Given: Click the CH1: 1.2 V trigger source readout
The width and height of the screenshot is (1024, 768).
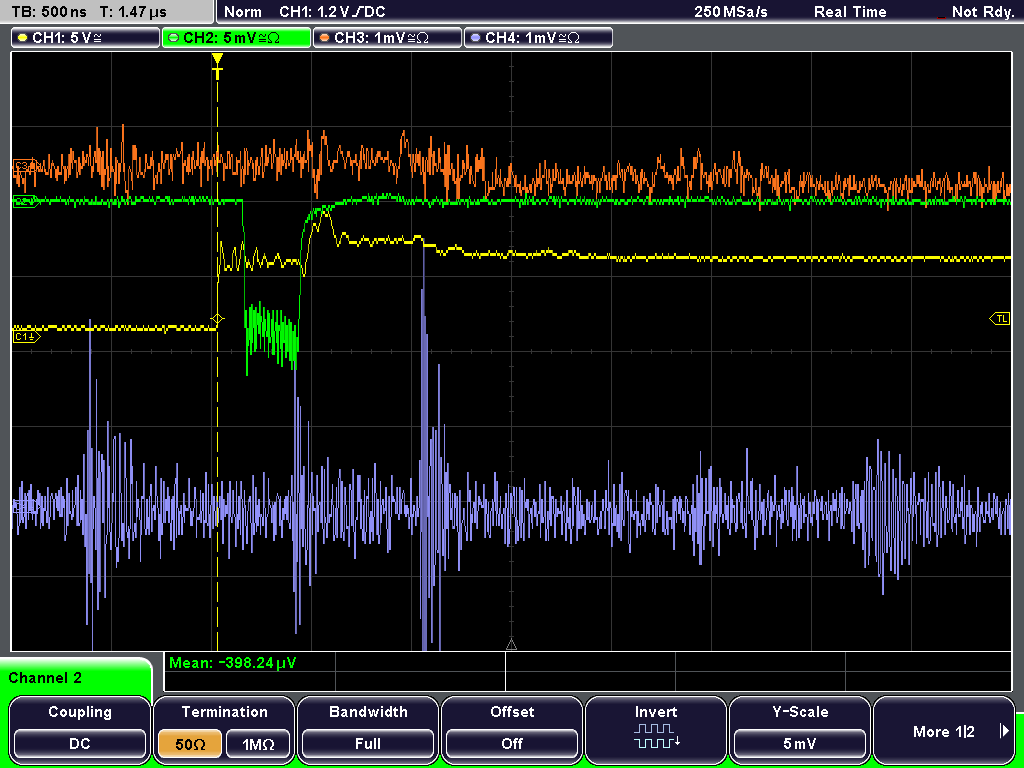Looking at the screenshot, I should 332,12.
